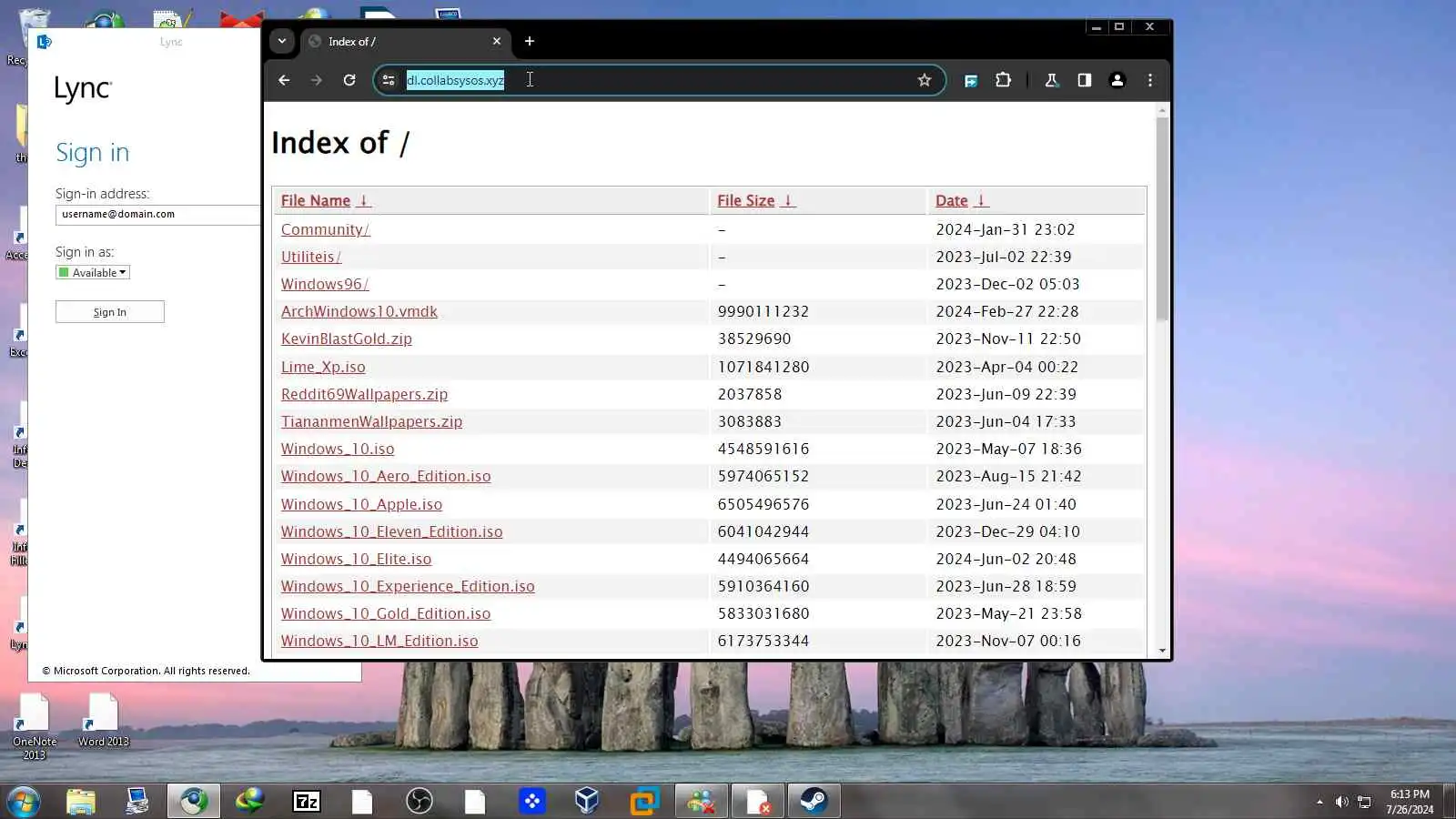Image resolution: width=1456 pixels, height=819 pixels.
Task: Download Windows_10_Eleven_Edition.iso
Action: coord(391,531)
